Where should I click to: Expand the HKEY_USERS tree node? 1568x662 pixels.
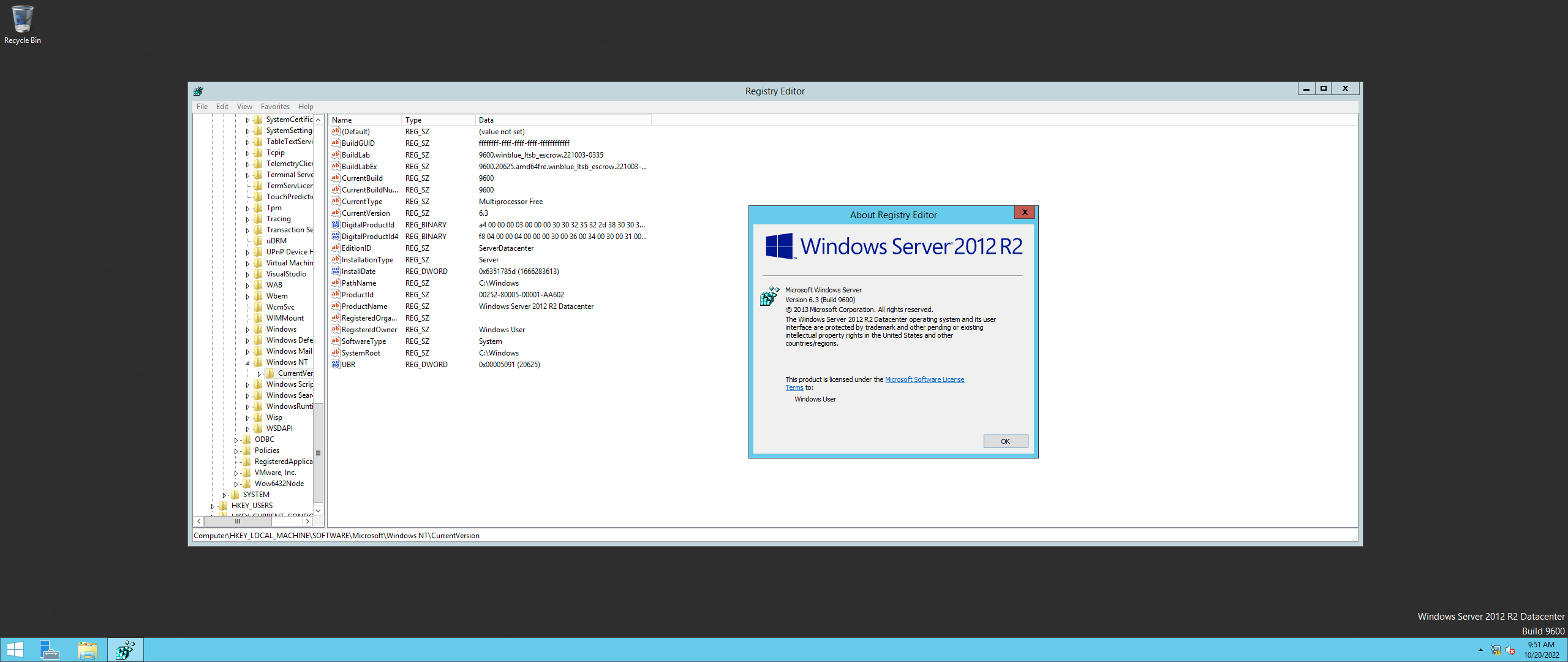[213, 506]
